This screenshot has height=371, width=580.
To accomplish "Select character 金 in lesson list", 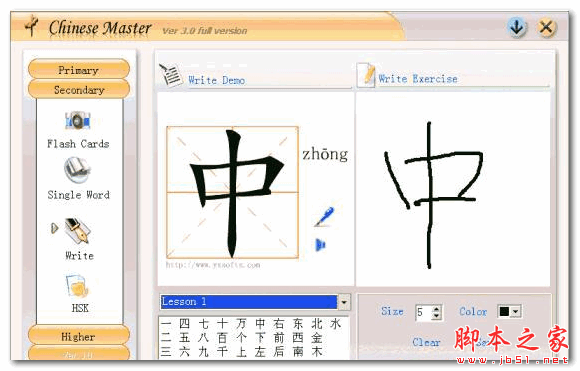I will click(317, 338).
